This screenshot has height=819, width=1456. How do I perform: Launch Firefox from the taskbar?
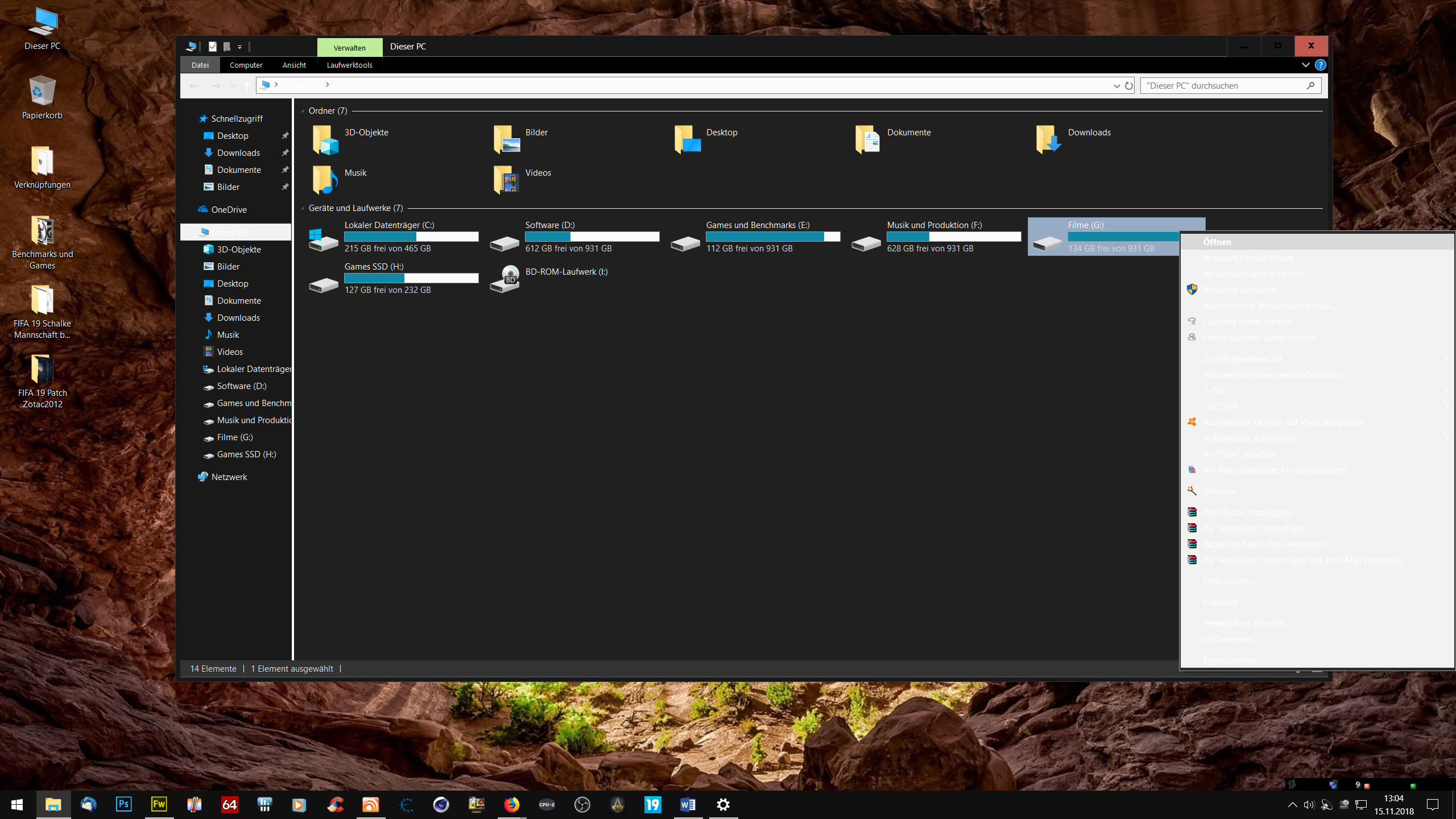(511, 804)
